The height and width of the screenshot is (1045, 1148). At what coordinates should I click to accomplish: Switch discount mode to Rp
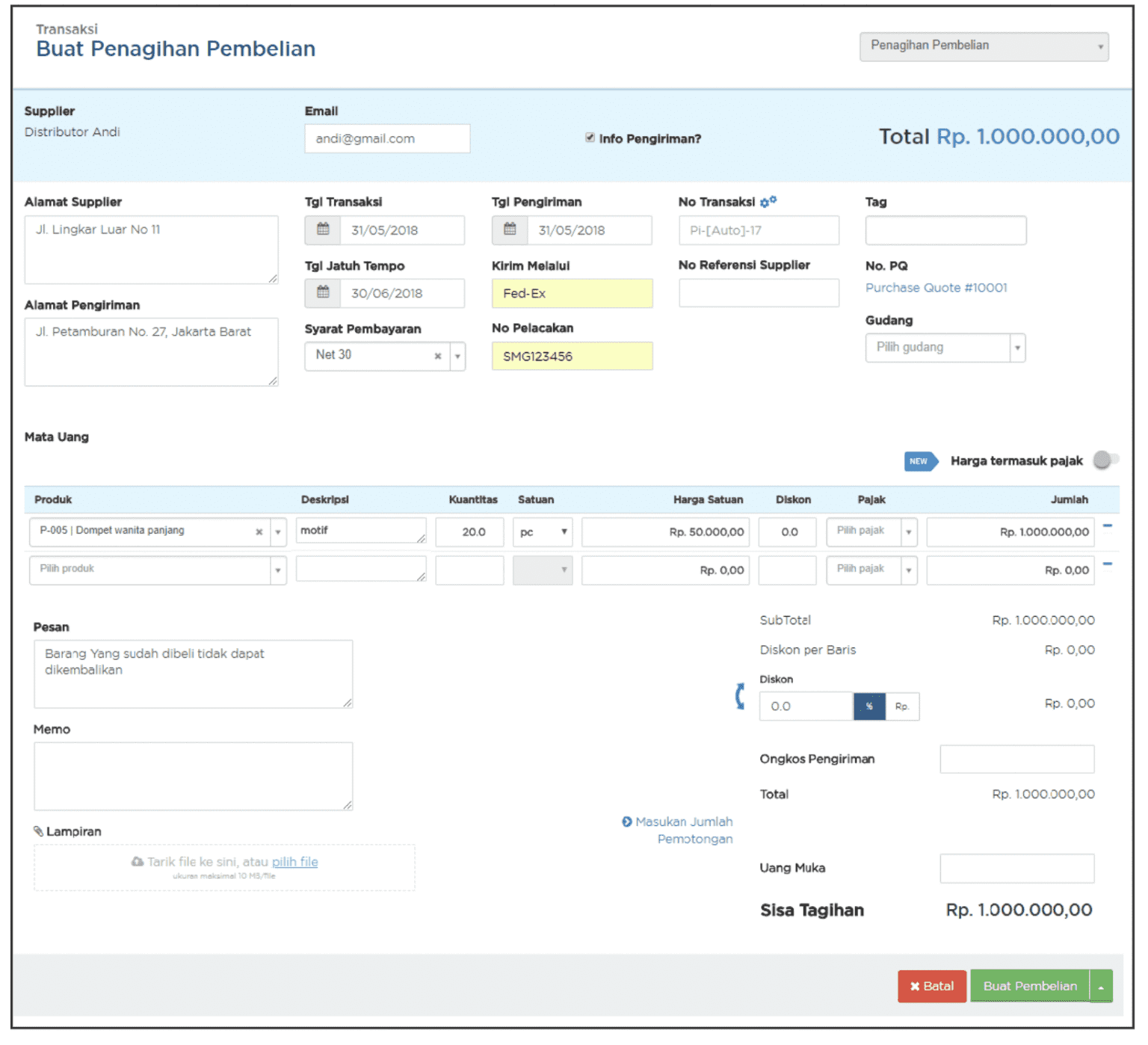tap(902, 706)
